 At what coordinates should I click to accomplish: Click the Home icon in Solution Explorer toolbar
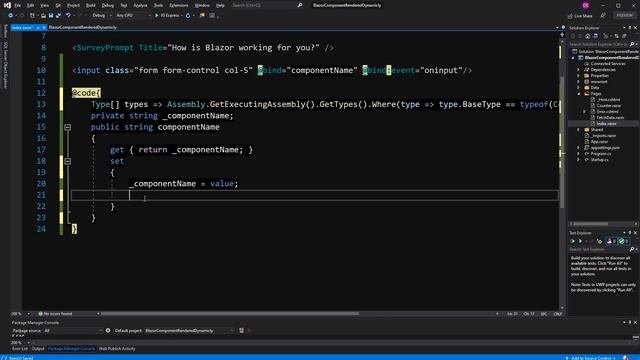pos(588,36)
